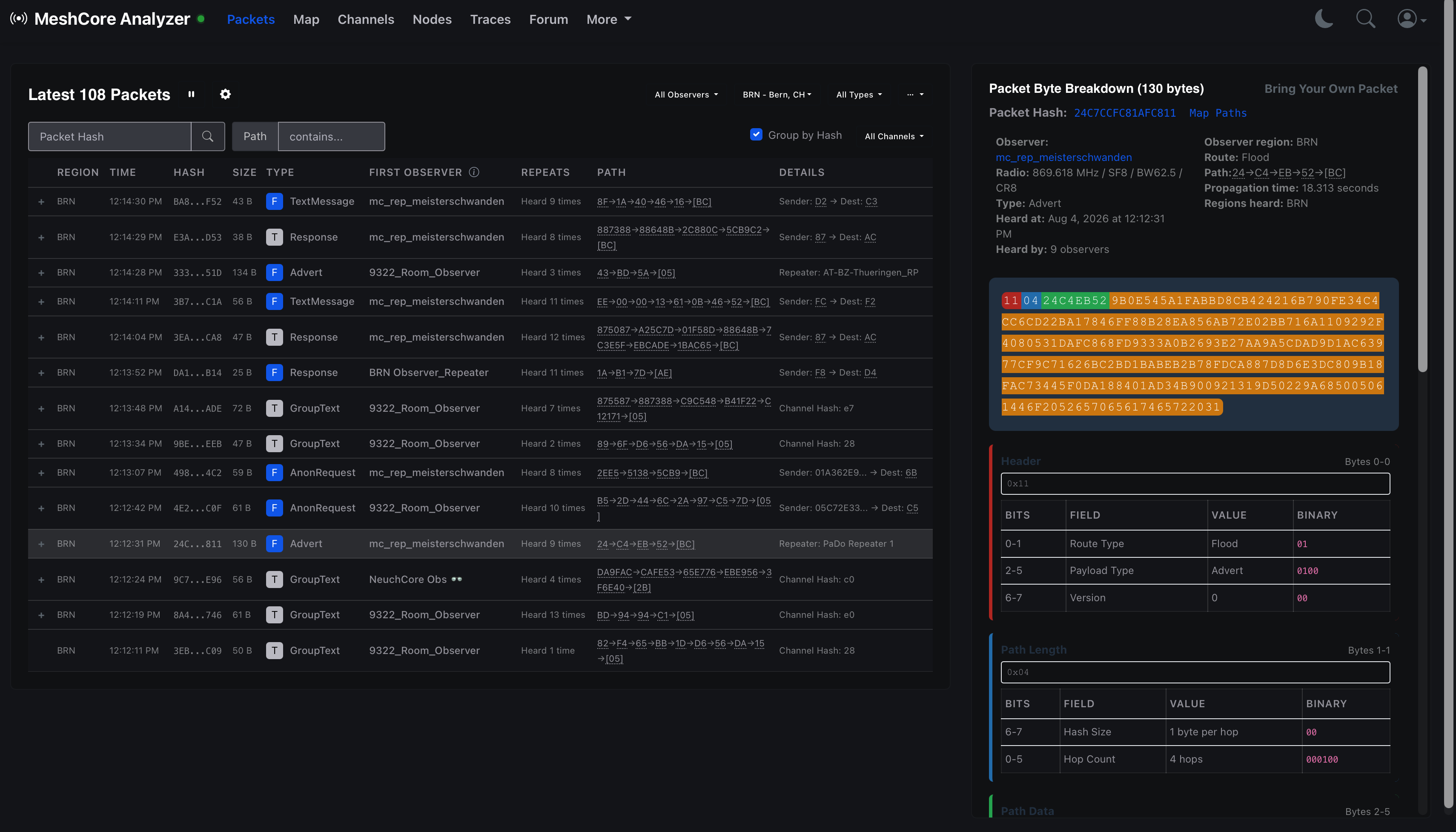1456x832 pixels.
Task: Open the All Channels dropdown
Action: point(894,137)
